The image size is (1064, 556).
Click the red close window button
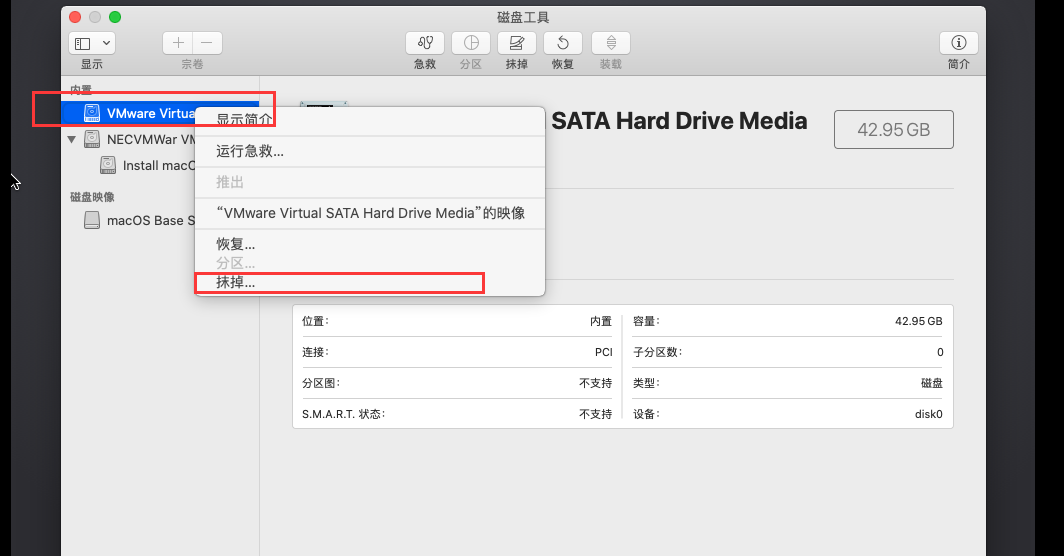coord(75,17)
